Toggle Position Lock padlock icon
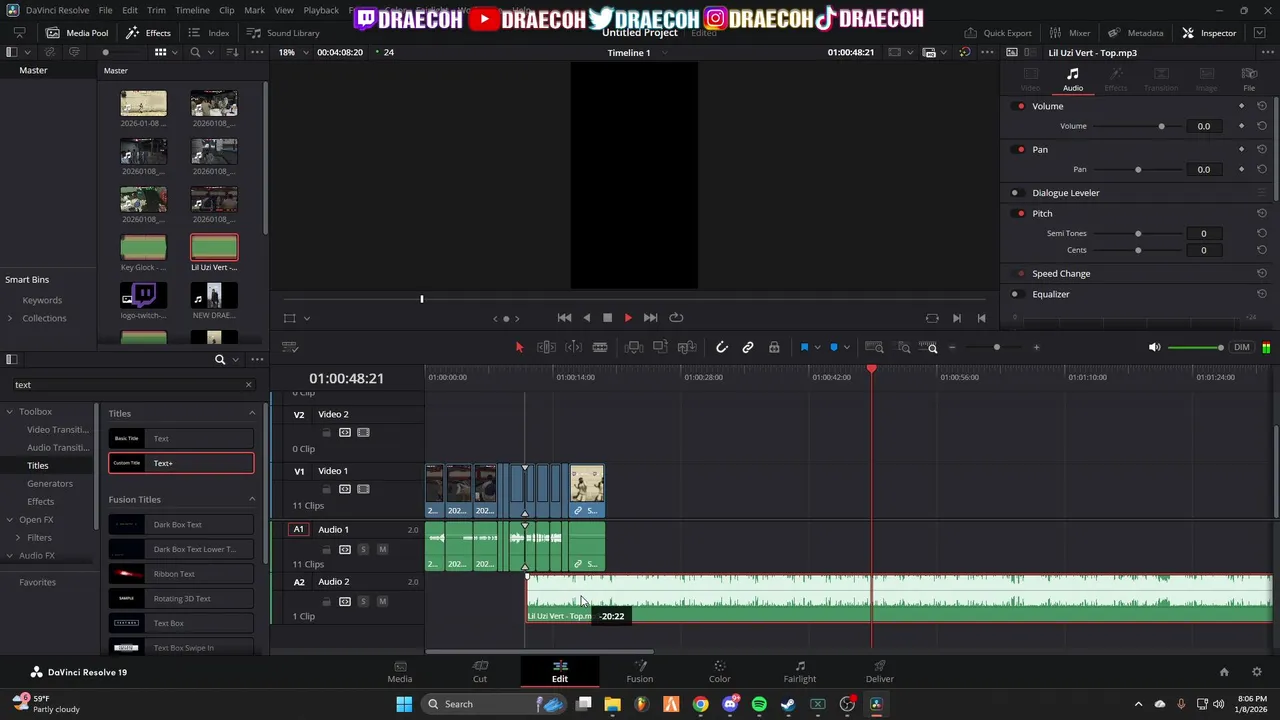 (774, 347)
